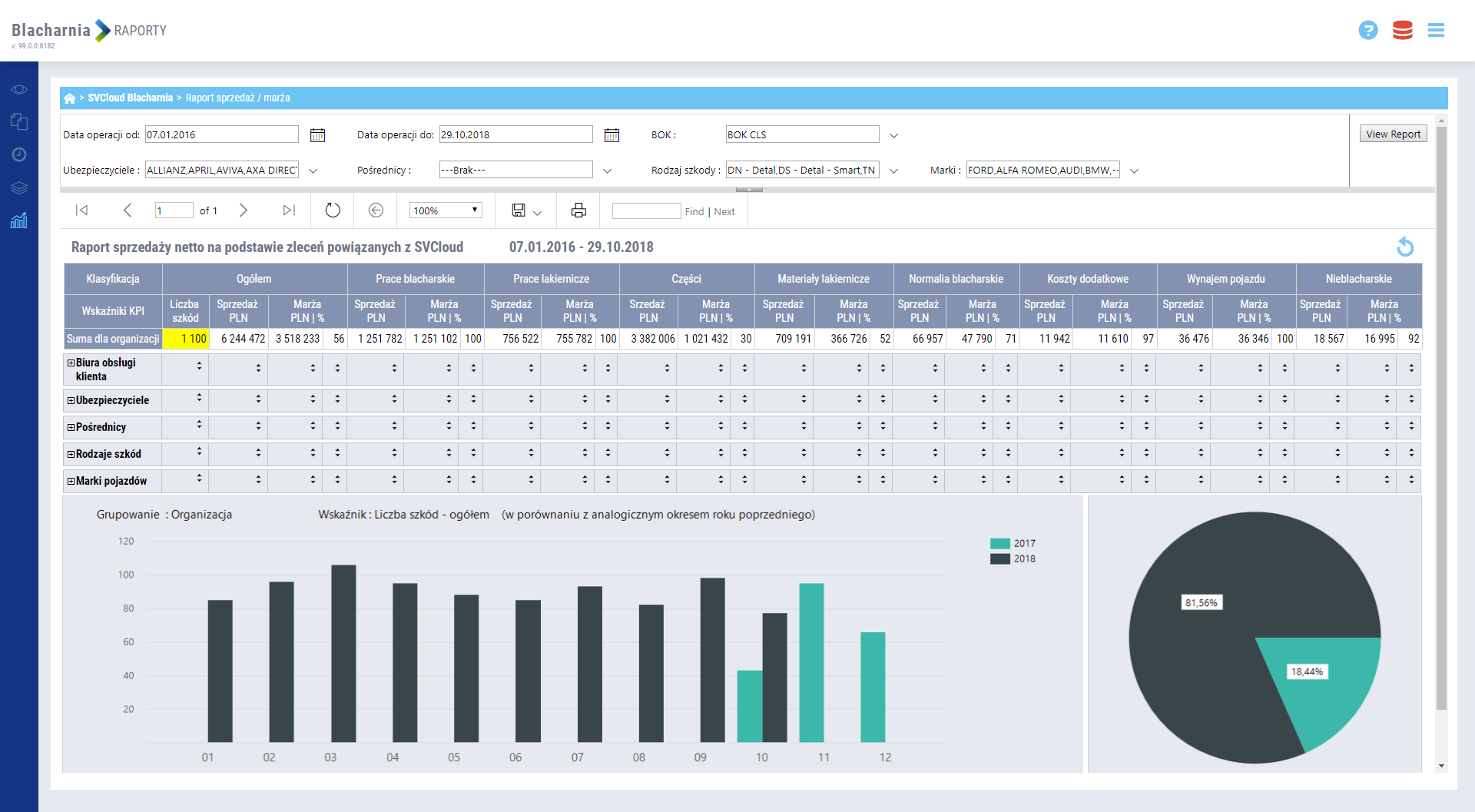
Task: Open the hamburger menu icon
Action: 1436,31
